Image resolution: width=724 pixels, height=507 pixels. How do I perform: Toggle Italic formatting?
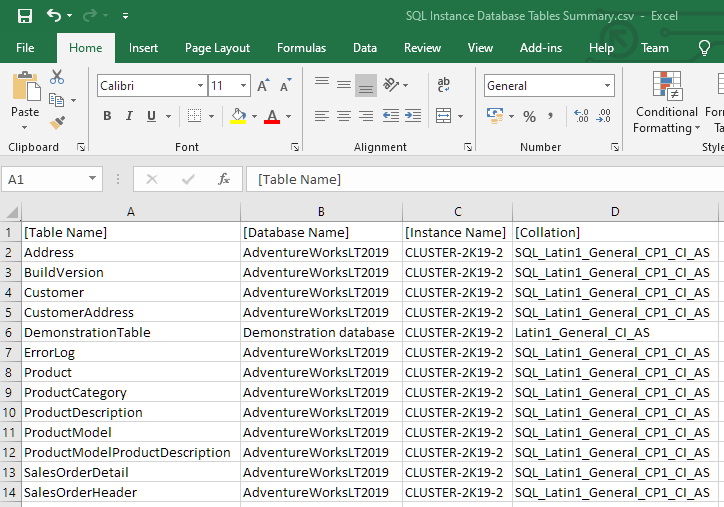pos(129,116)
